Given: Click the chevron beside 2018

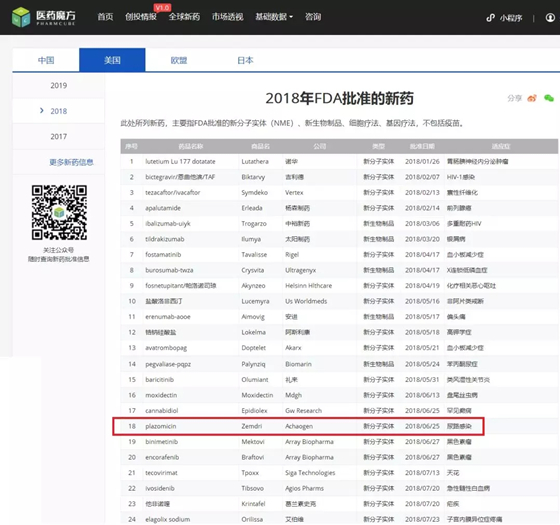Looking at the screenshot, I should (x=42, y=111).
